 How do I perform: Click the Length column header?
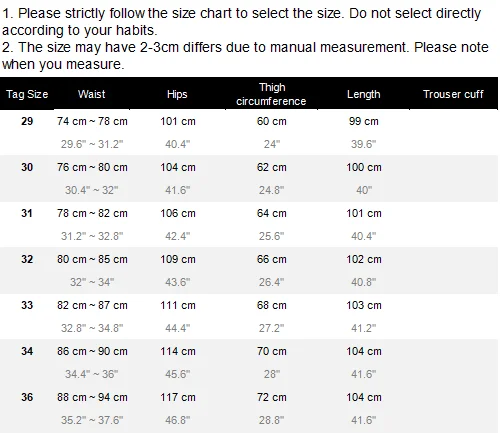tap(364, 94)
